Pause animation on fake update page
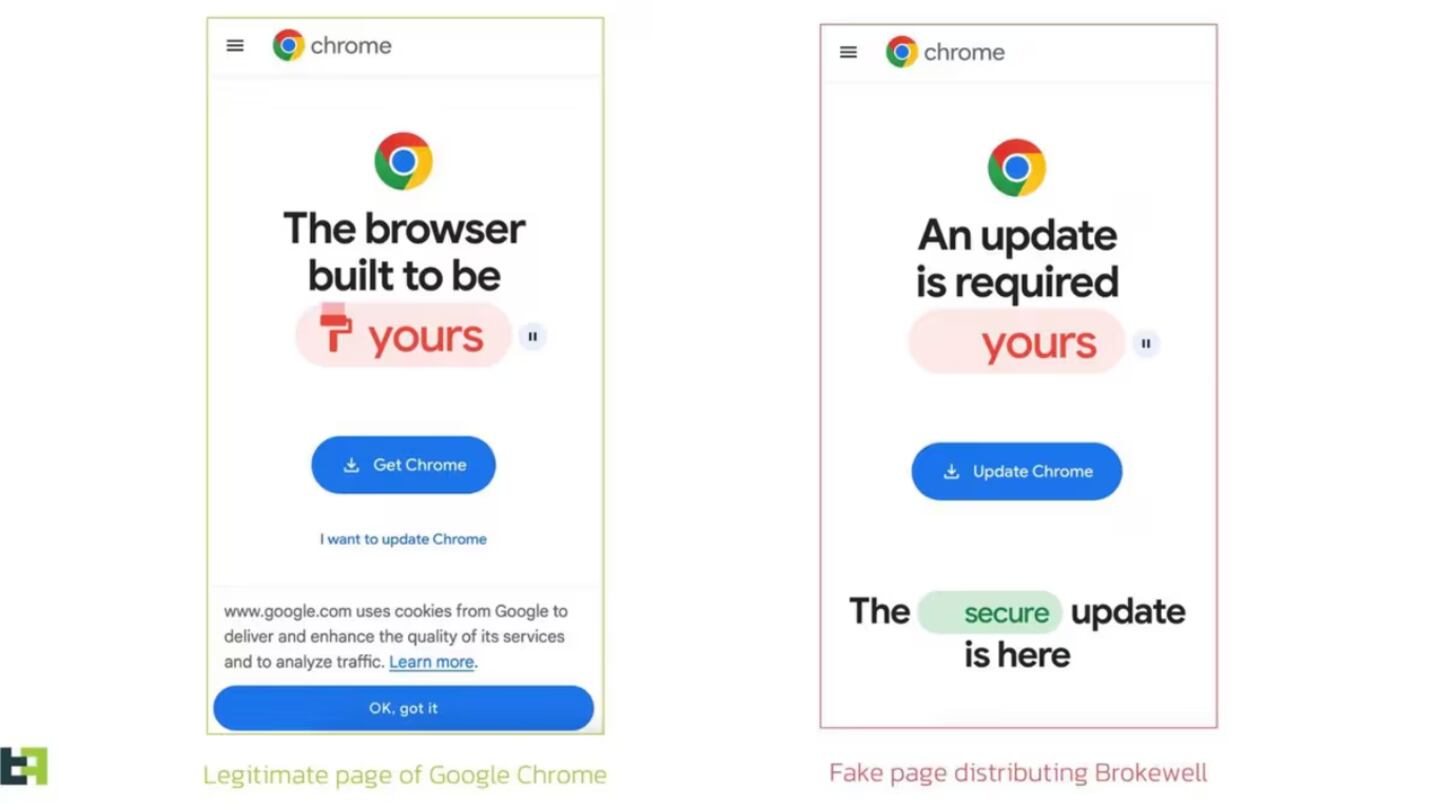 click(1146, 344)
